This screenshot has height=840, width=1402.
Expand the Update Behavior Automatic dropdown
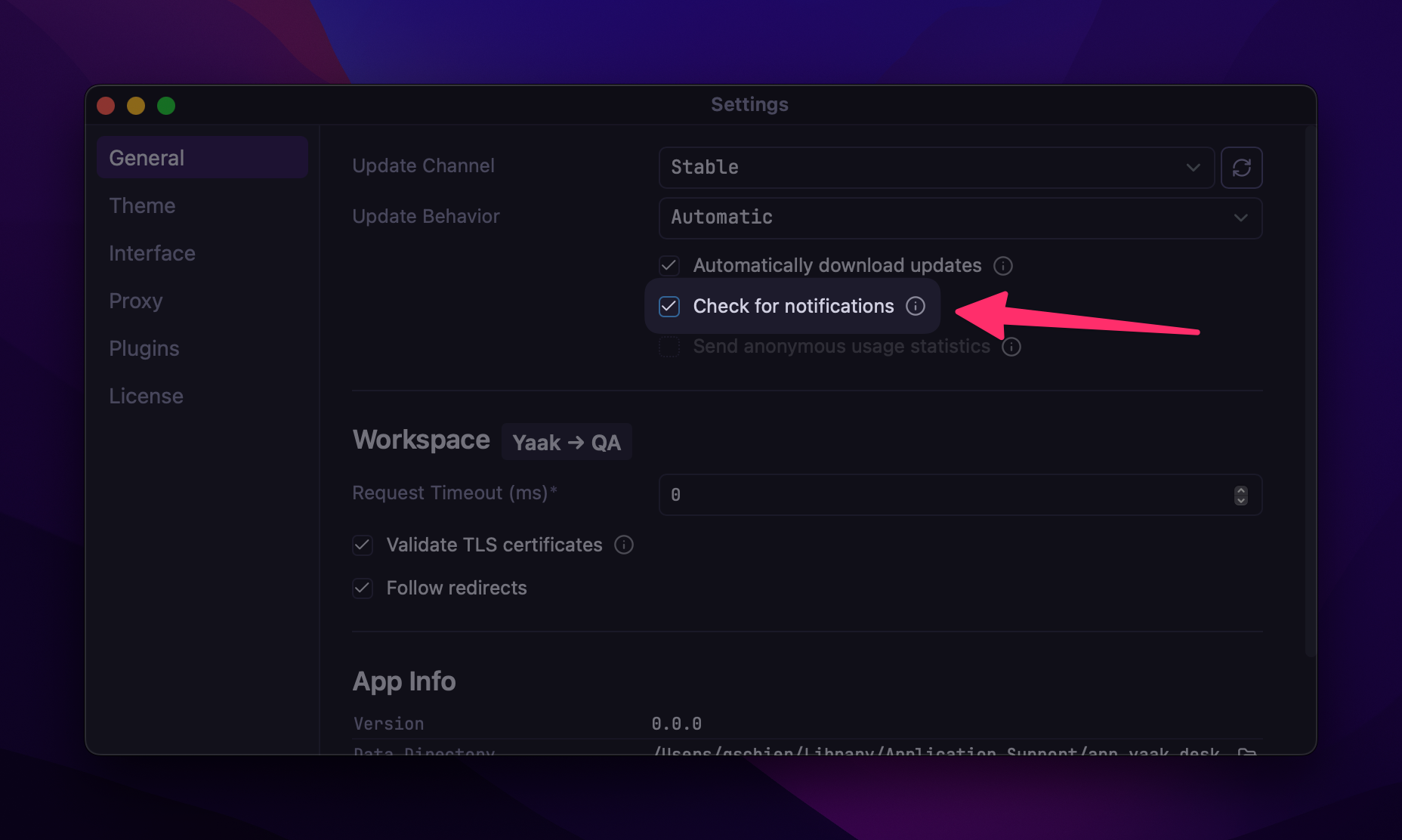[x=959, y=218]
